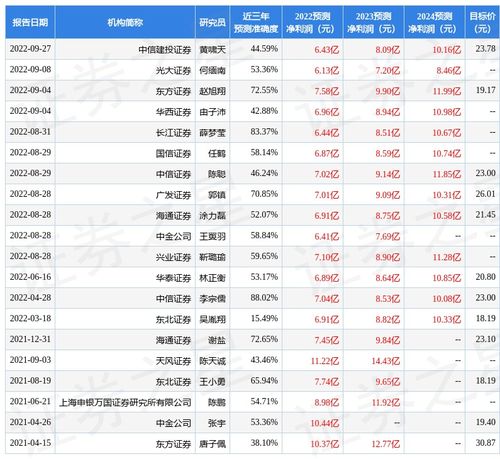Click the 2023预测净利润 column header

coord(373,22)
